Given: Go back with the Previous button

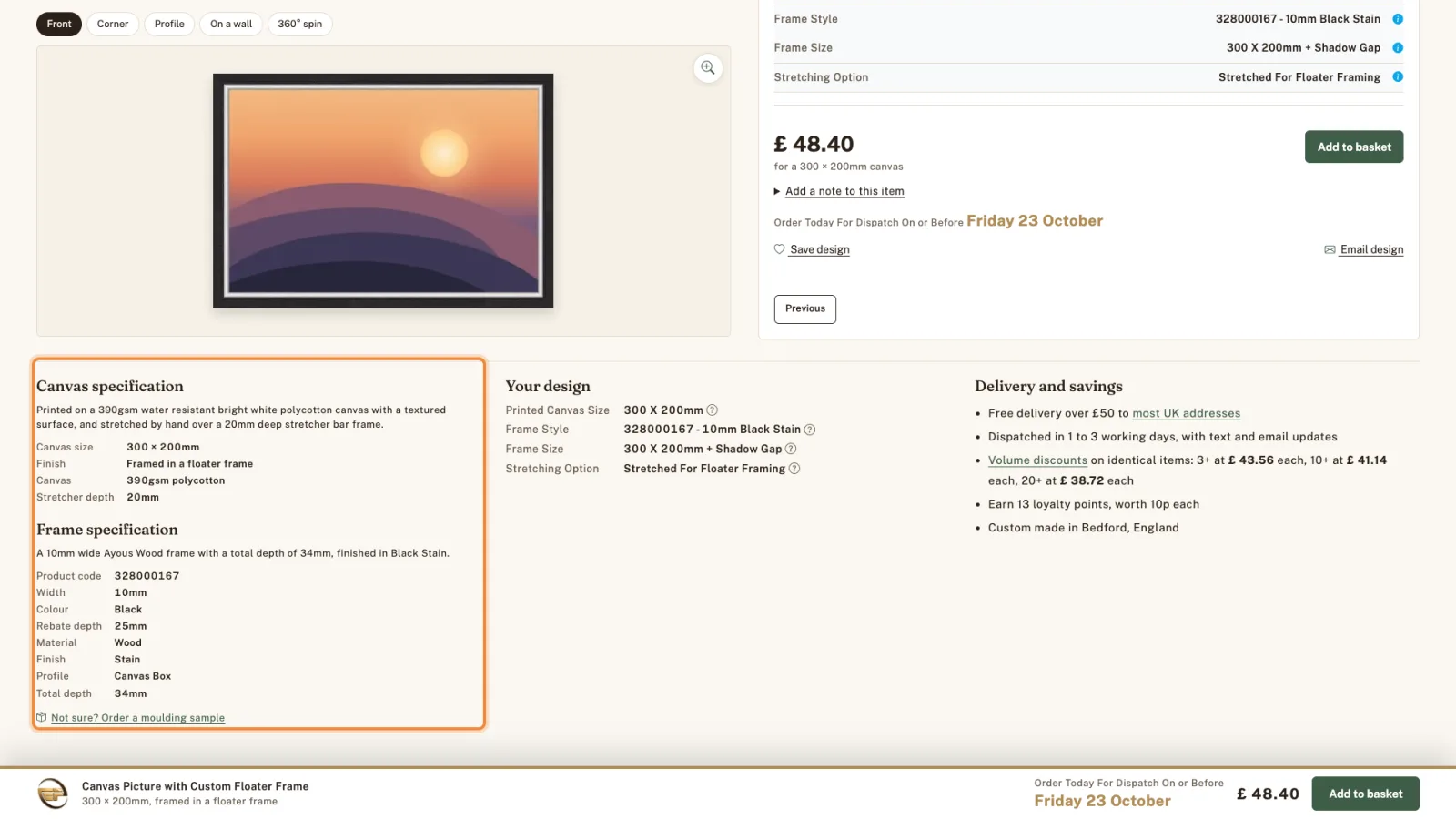Looking at the screenshot, I should [x=805, y=308].
